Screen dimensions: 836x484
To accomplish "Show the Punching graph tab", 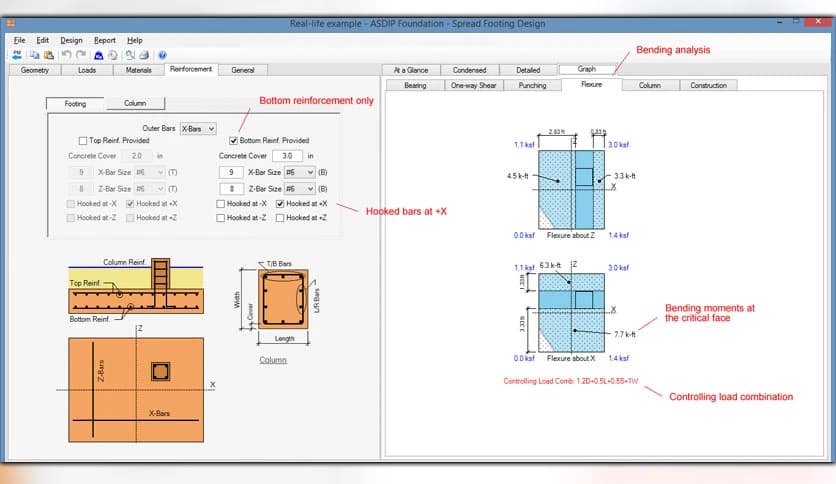I will point(533,85).
